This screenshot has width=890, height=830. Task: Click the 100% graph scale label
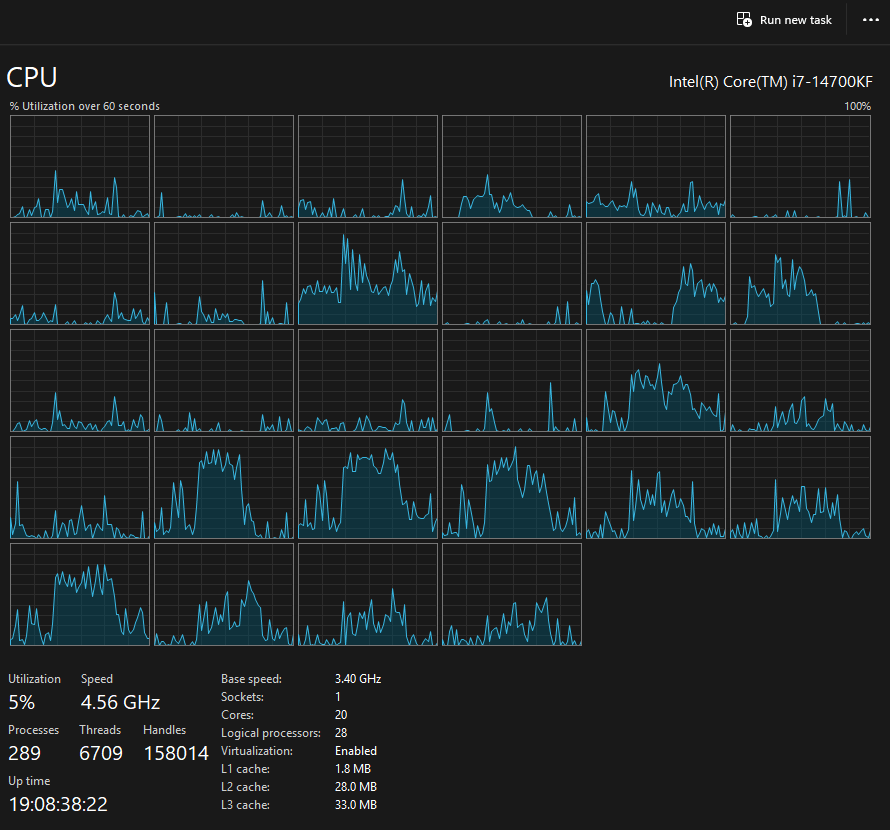pos(857,106)
